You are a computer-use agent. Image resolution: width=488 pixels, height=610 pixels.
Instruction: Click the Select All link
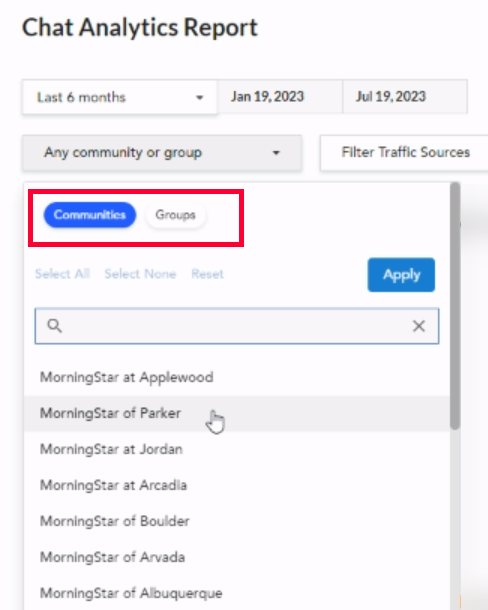tap(63, 274)
